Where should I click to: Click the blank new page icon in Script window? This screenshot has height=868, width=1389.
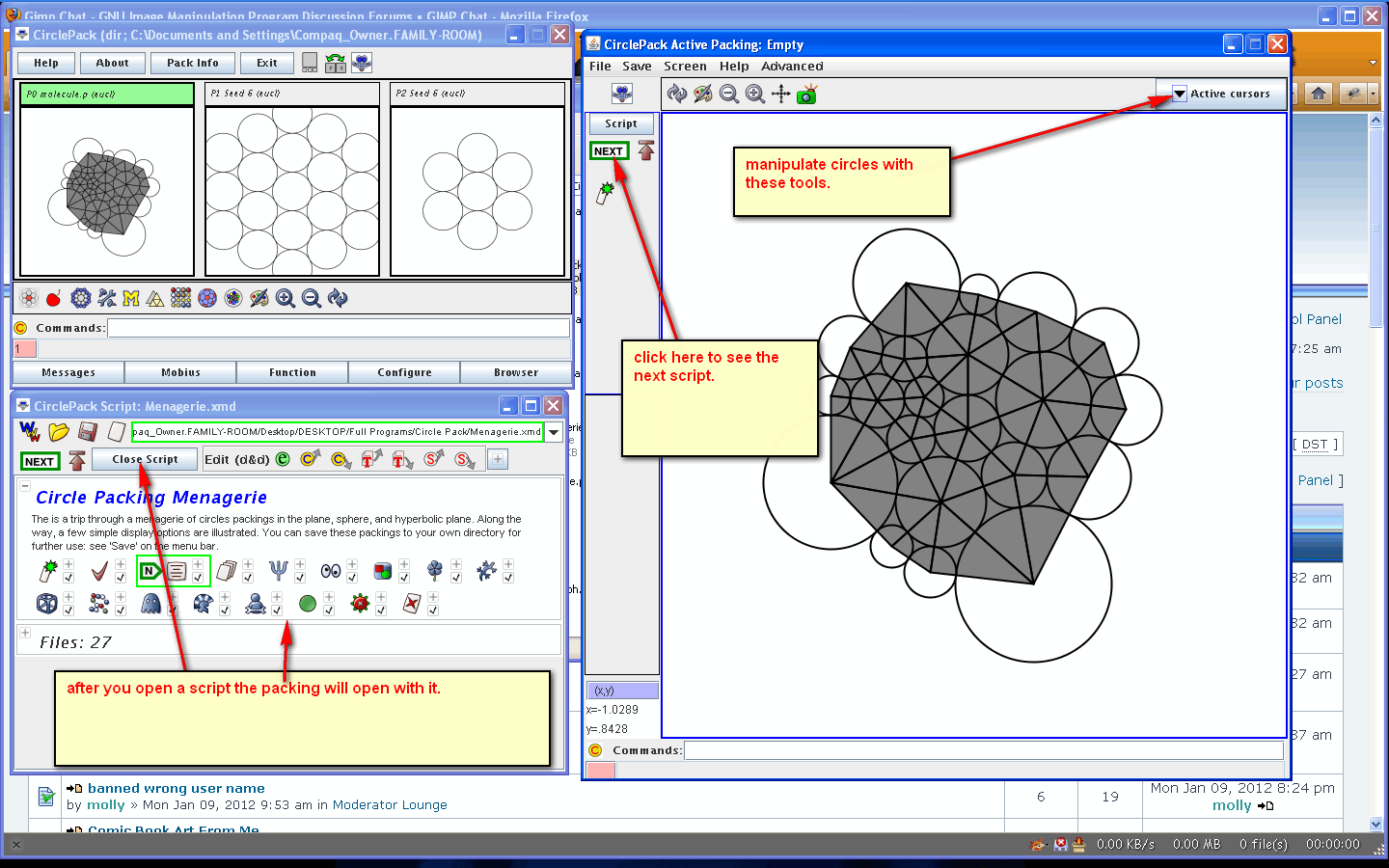(x=117, y=432)
